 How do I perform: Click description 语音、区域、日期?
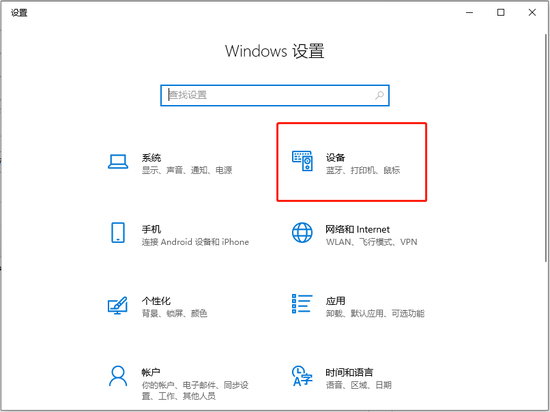pos(358,385)
